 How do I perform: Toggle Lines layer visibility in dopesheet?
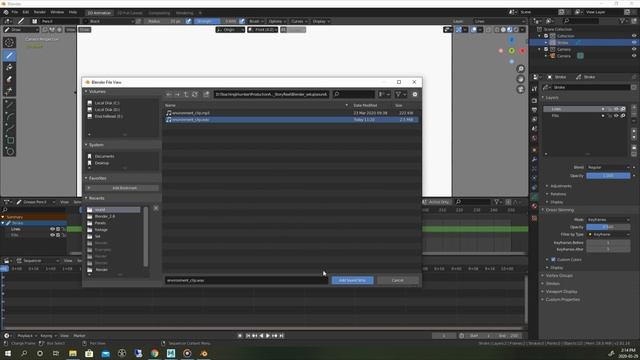point(52,229)
